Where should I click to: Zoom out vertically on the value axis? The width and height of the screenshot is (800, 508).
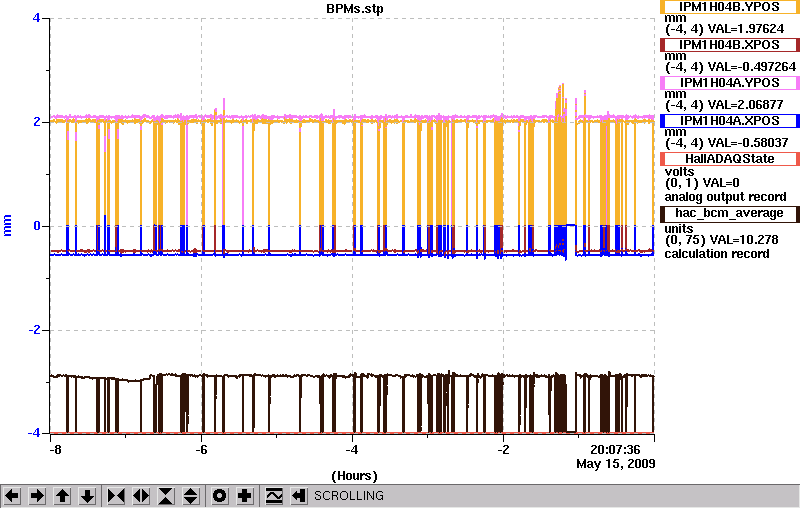(x=191, y=496)
